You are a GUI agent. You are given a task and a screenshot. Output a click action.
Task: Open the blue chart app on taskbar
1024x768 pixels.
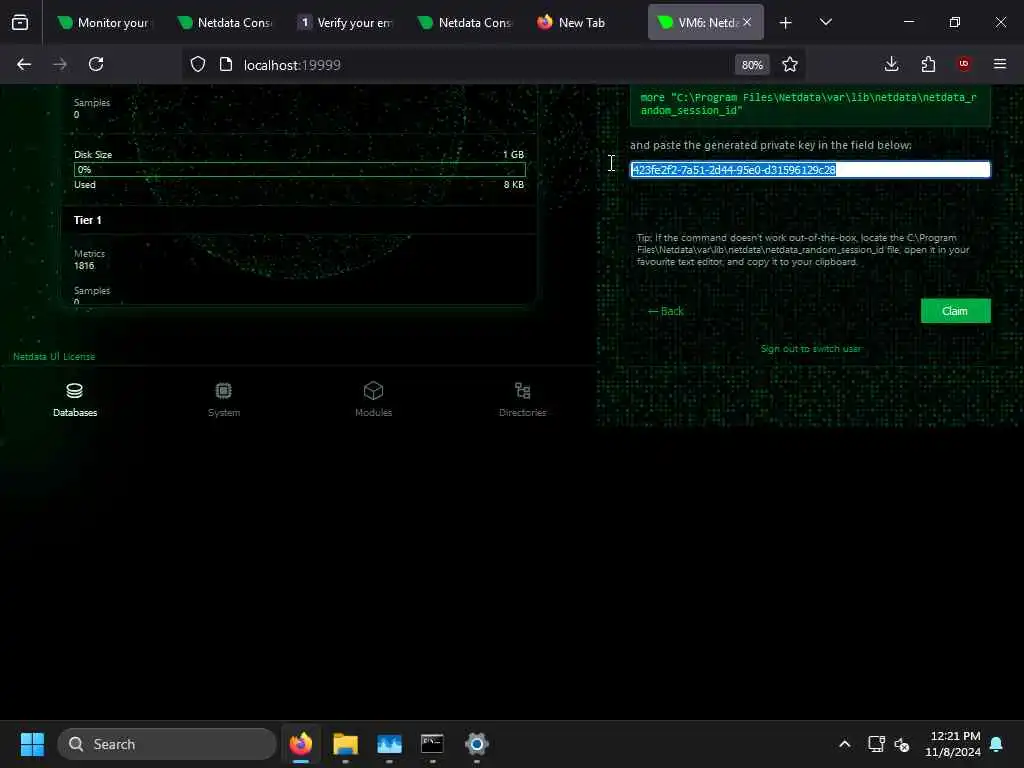click(389, 744)
